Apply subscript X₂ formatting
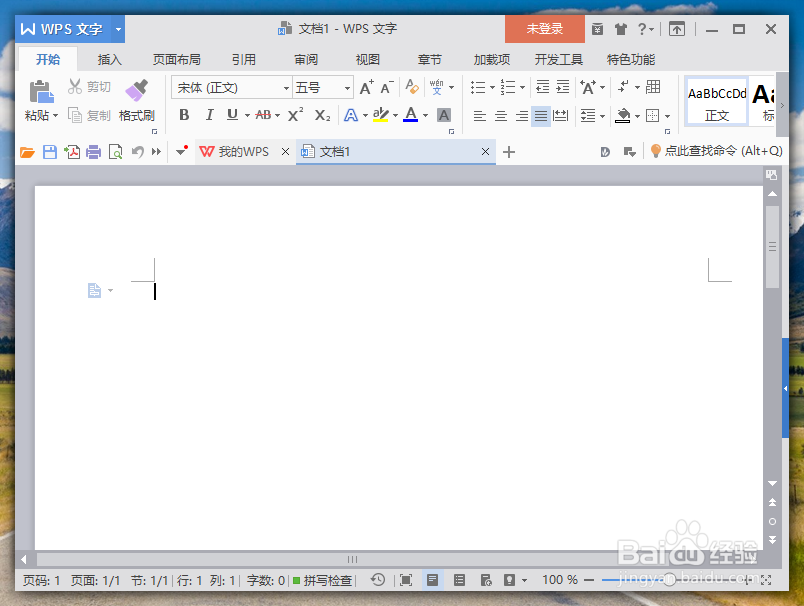 click(x=323, y=115)
